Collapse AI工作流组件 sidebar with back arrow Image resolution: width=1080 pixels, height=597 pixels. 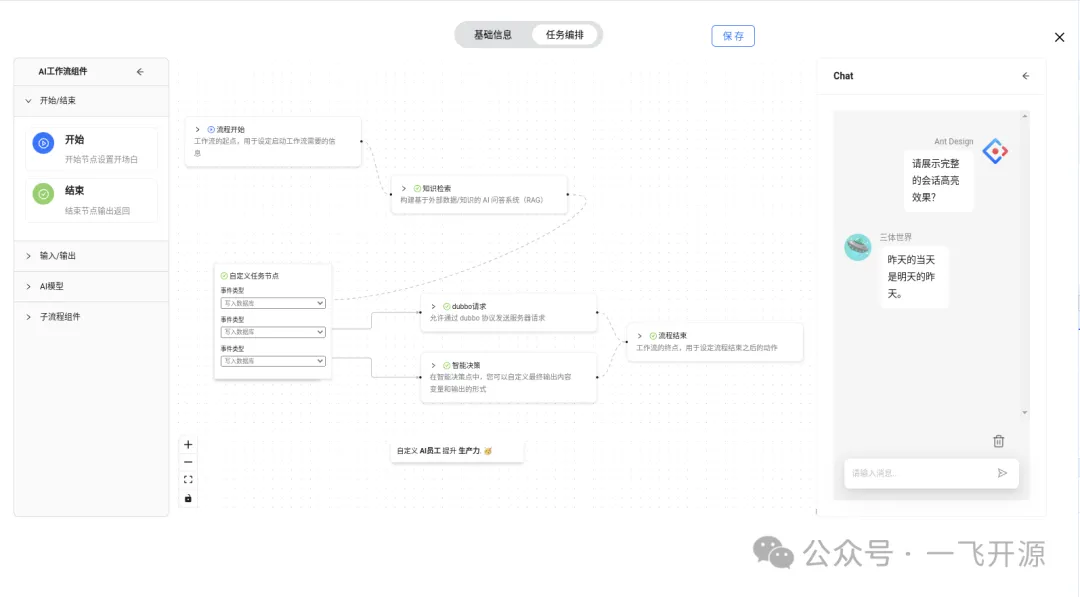coord(140,72)
